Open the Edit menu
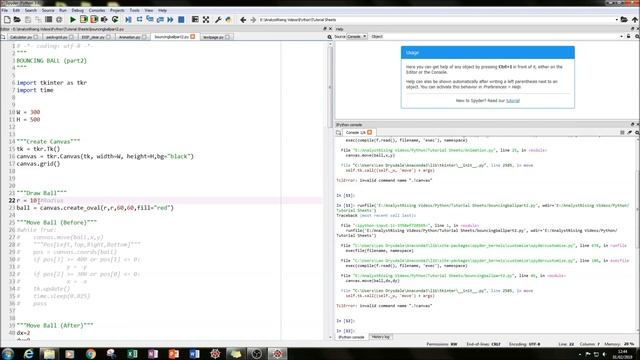Image resolution: width=640 pixels, height=360 pixels. coord(16,10)
